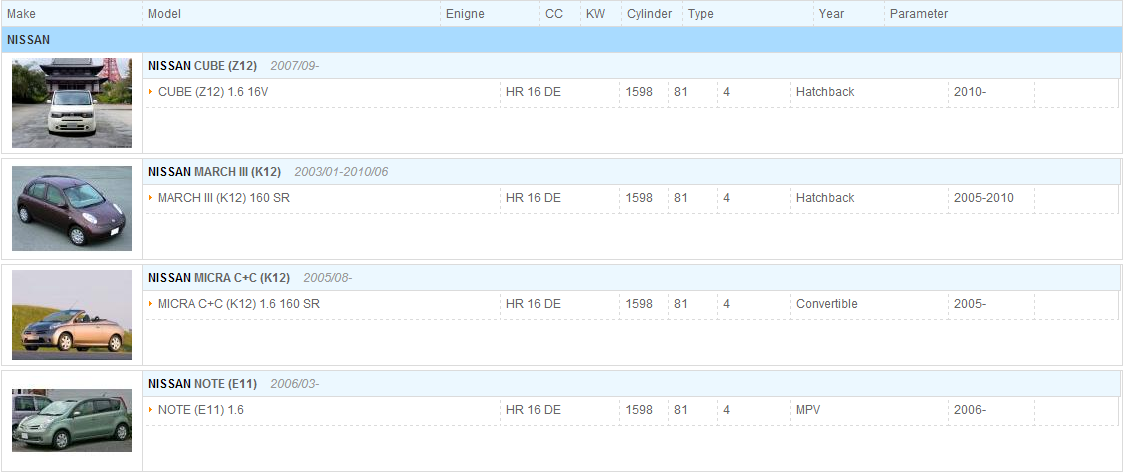Open the NOTE (E11) 1.6 model link
1126x474 pixels.
200,409
